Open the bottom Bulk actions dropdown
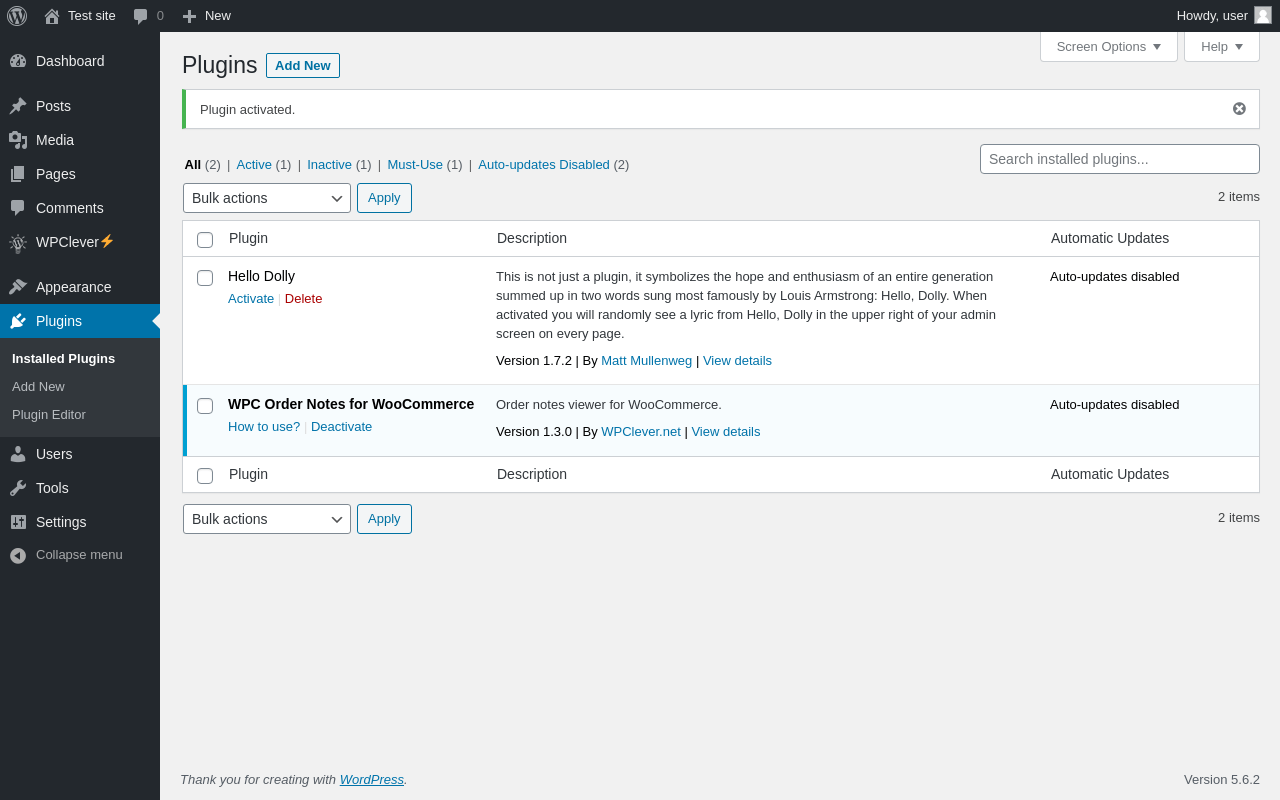The width and height of the screenshot is (1280, 800). pyautogui.click(x=267, y=519)
